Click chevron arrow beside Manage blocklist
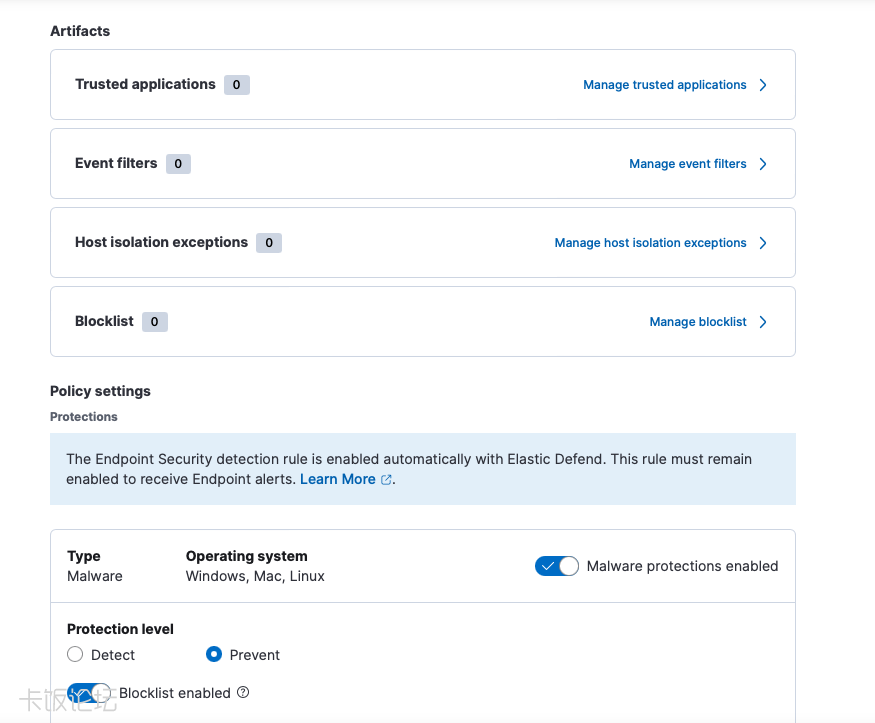Image resolution: width=875 pixels, height=723 pixels. [x=763, y=322]
